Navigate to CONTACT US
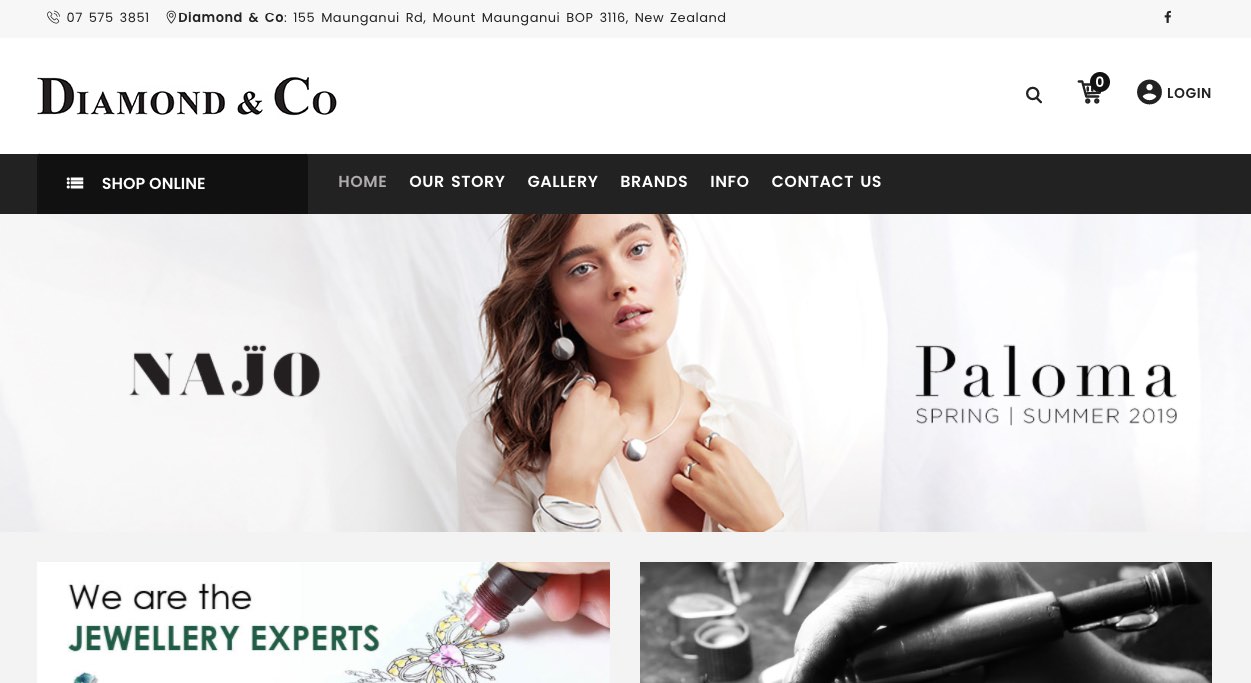This screenshot has height=683, width=1251. 826,181
